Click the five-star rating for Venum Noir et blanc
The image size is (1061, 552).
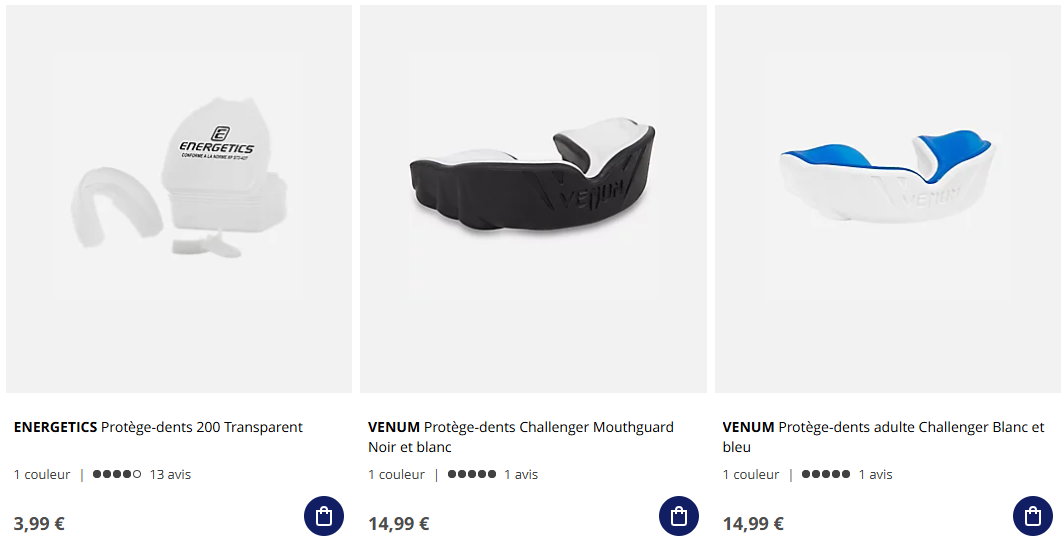472,474
